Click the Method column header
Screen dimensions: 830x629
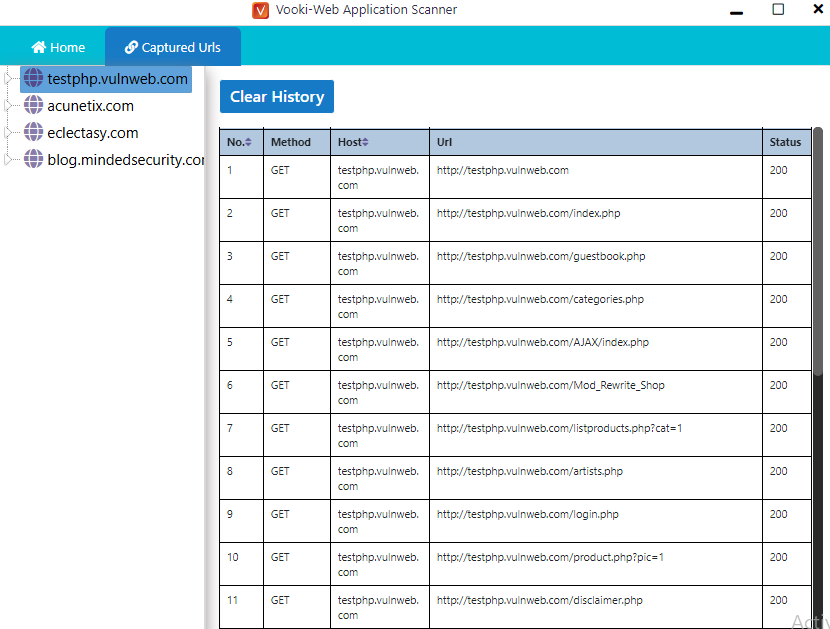pyautogui.click(x=297, y=142)
